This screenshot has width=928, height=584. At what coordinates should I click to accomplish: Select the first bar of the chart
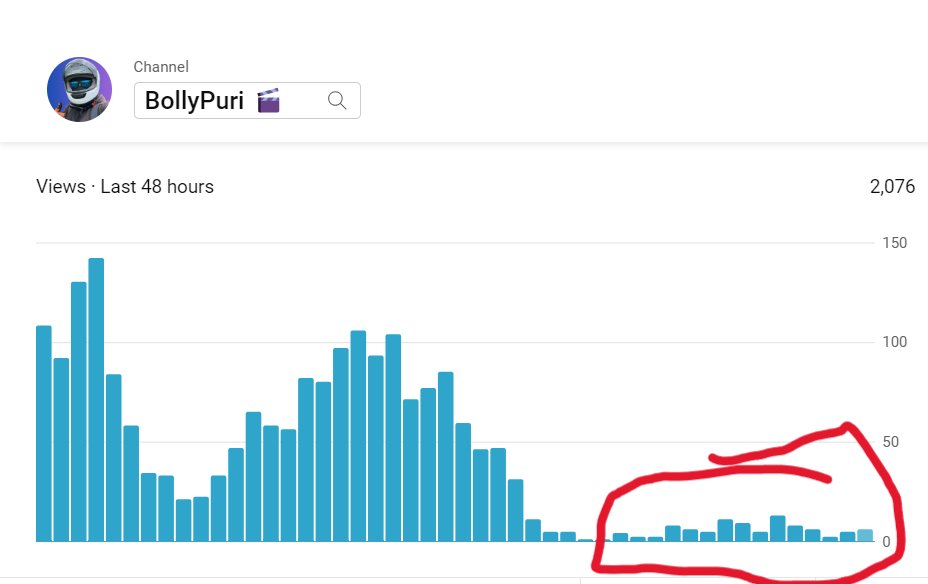(x=44, y=434)
